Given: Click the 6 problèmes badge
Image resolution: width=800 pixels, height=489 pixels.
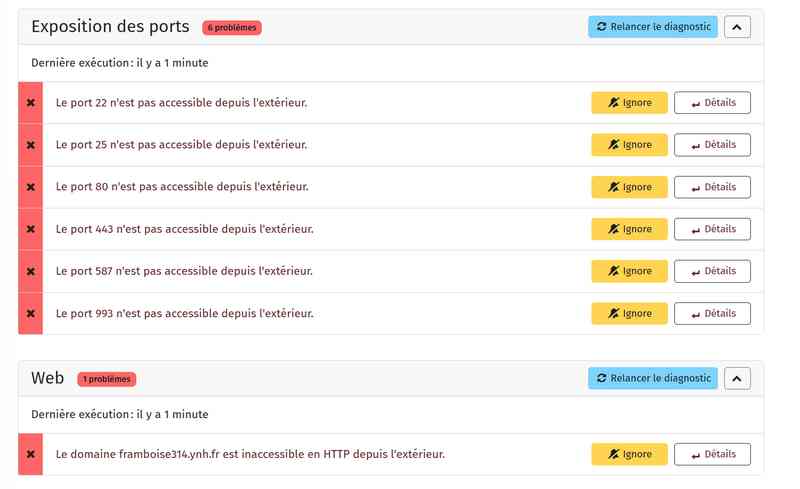Looking at the screenshot, I should [x=231, y=28].
